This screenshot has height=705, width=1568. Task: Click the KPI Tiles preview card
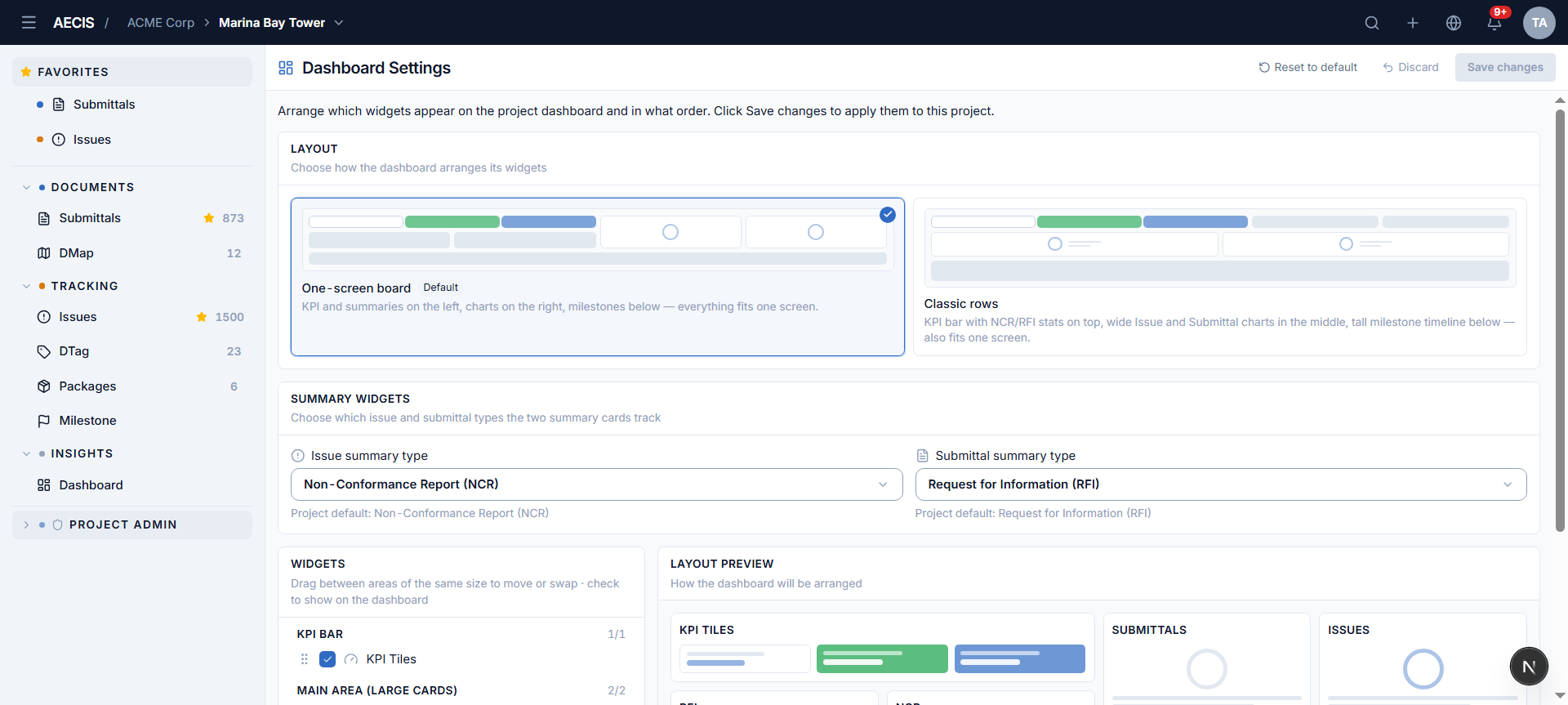coord(883,648)
